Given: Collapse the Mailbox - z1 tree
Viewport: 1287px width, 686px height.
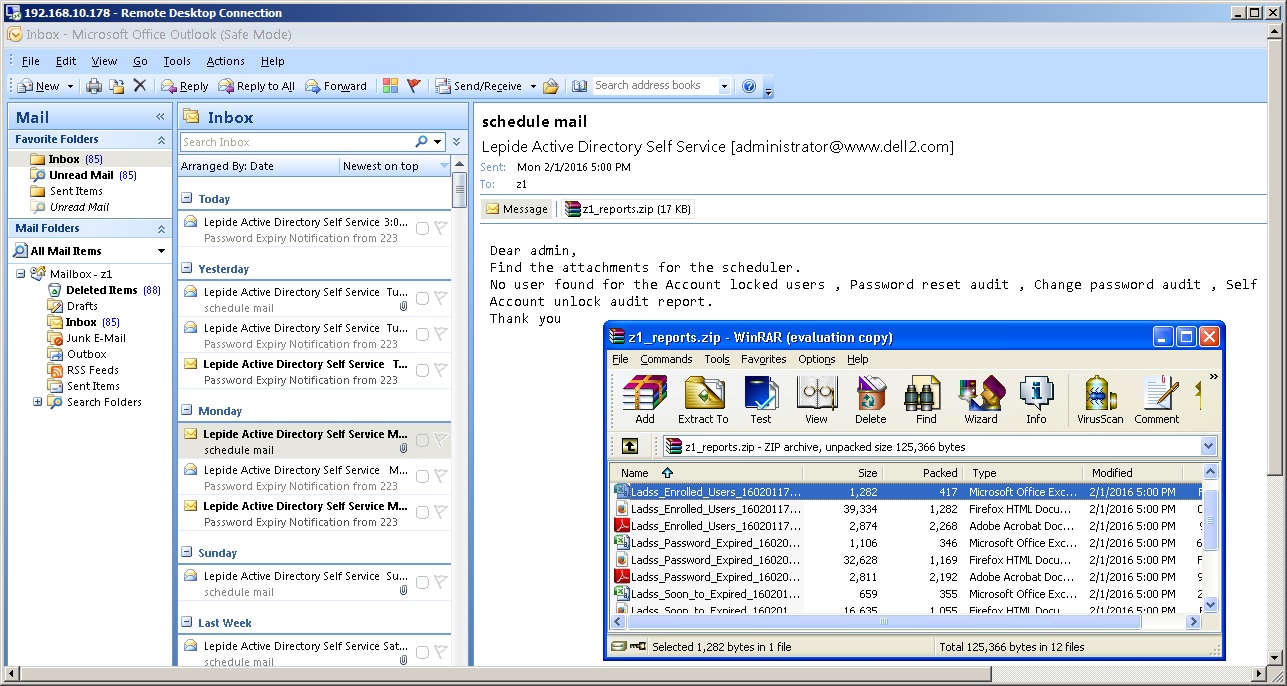Looking at the screenshot, I should 21,274.
